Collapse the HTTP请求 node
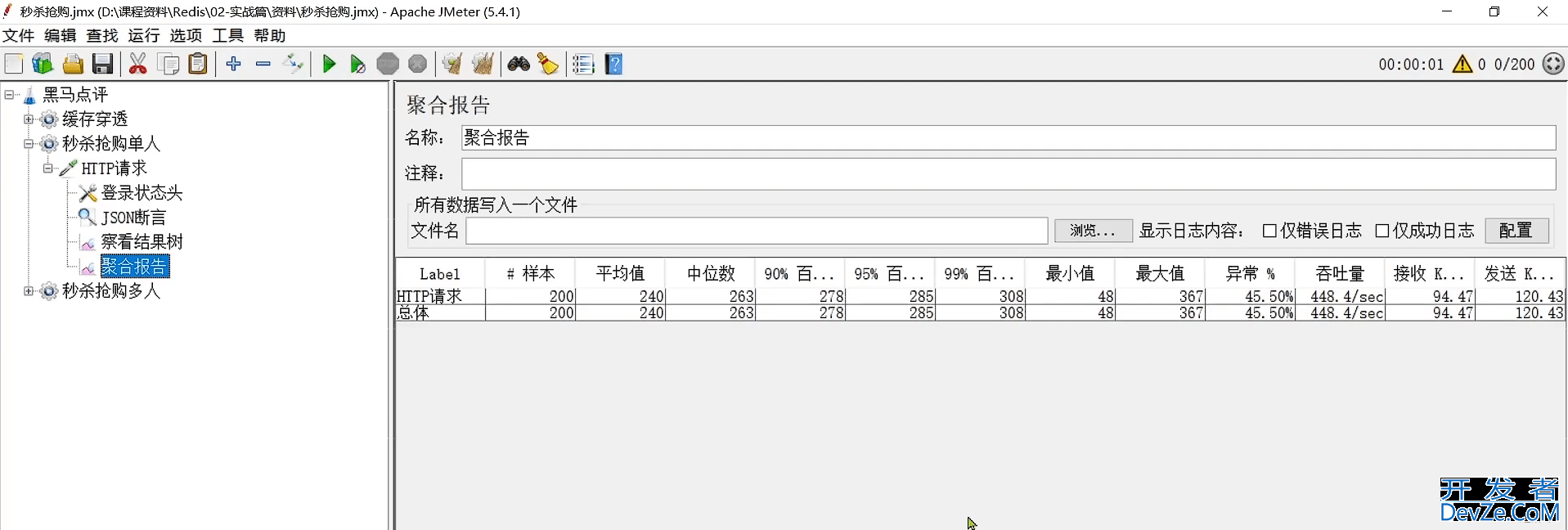 (x=48, y=168)
